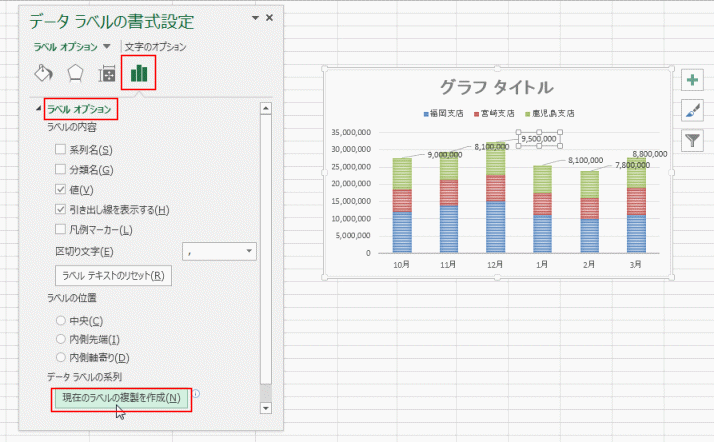Screen dimensions: 714x442
Task: Click the Chart Filters funnel button
Action: (x=692, y=140)
